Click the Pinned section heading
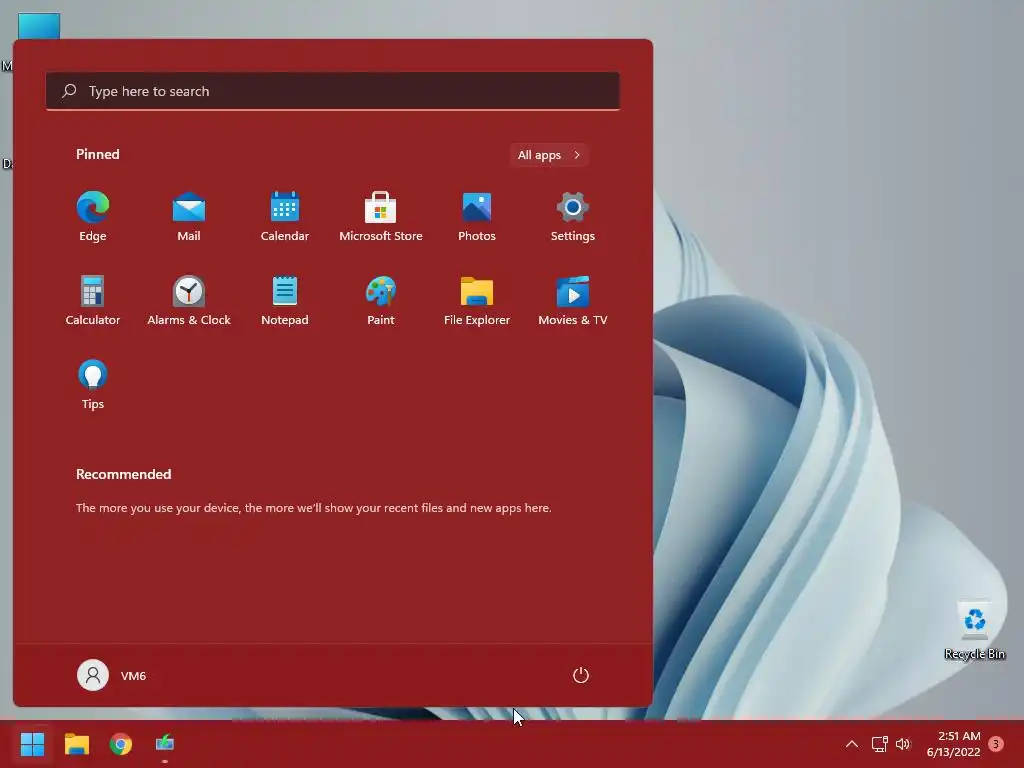The width and height of the screenshot is (1024, 768). click(97, 154)
